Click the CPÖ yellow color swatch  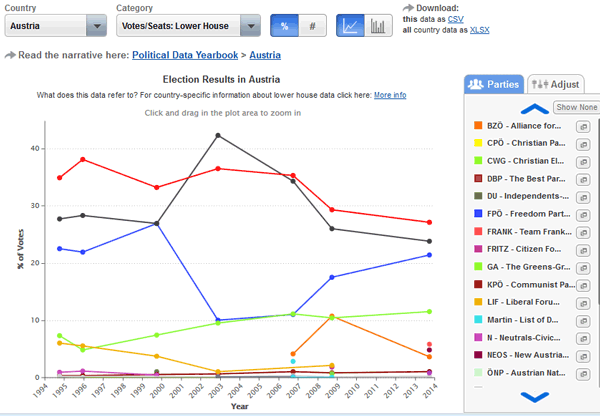point(478,143)
